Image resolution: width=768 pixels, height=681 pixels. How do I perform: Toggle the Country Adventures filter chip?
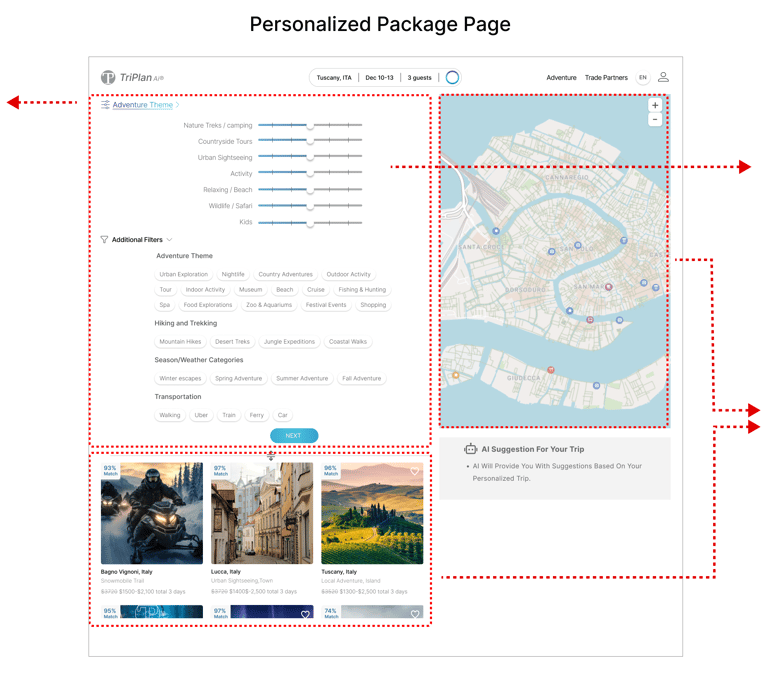286,274
